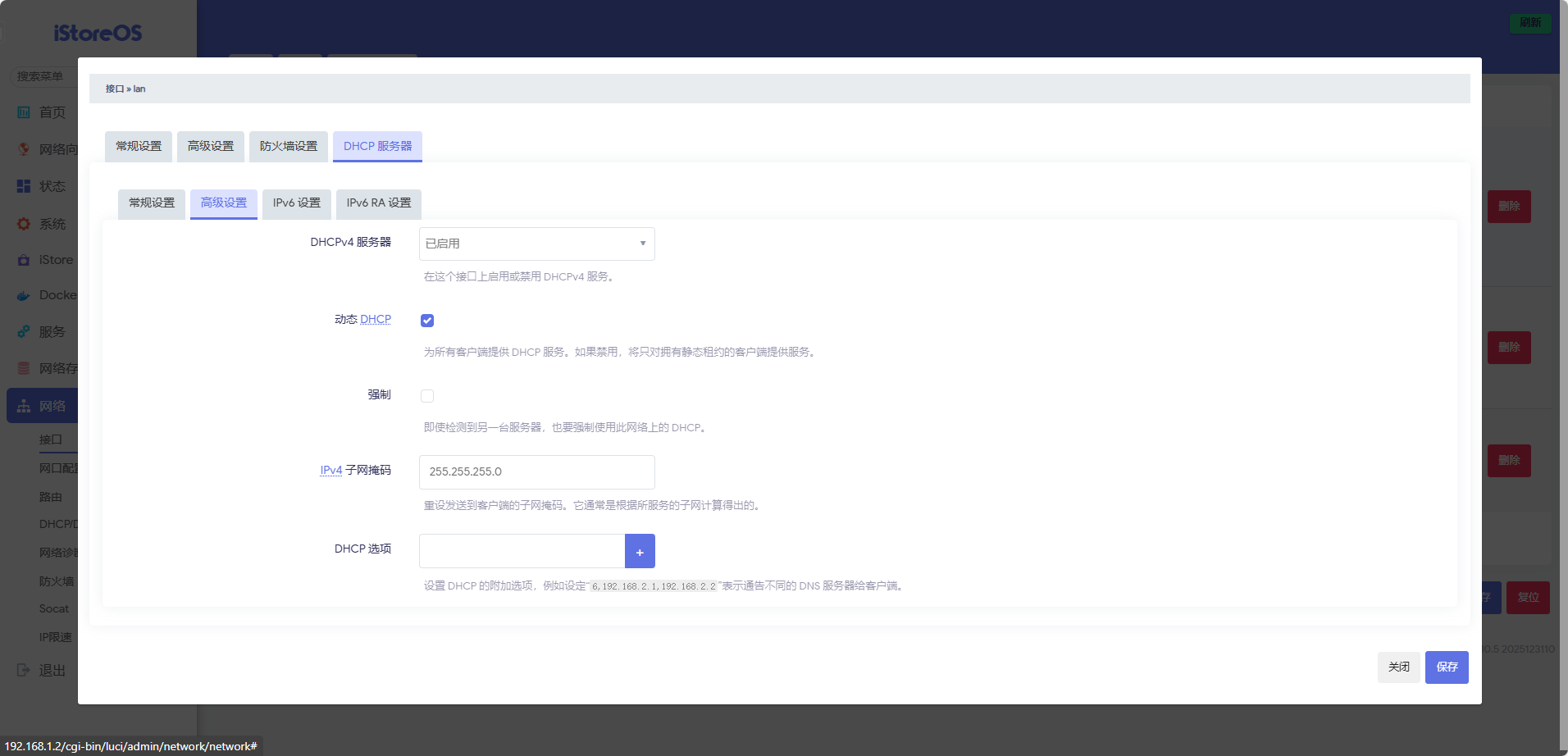Click the Docker whale icon in sidebar
This screenshot has width=1568, height=756.
(x=24, y=295)
